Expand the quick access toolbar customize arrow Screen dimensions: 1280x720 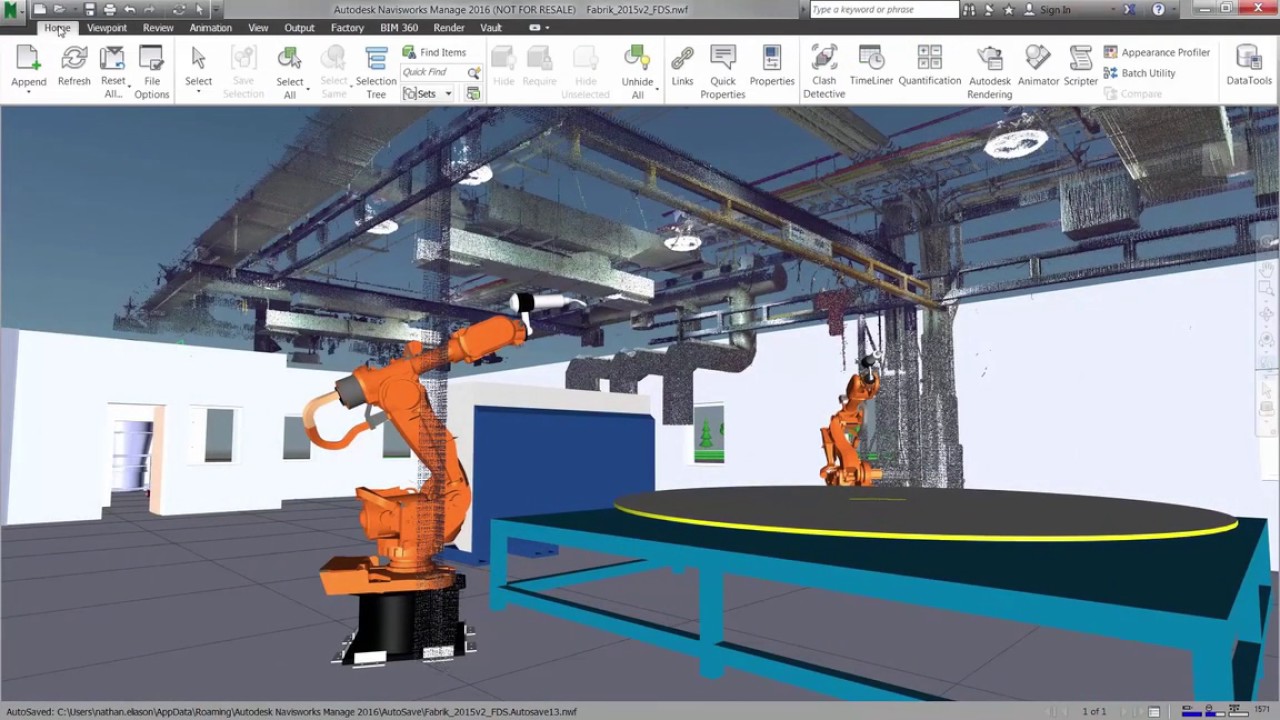pos(216,9)
